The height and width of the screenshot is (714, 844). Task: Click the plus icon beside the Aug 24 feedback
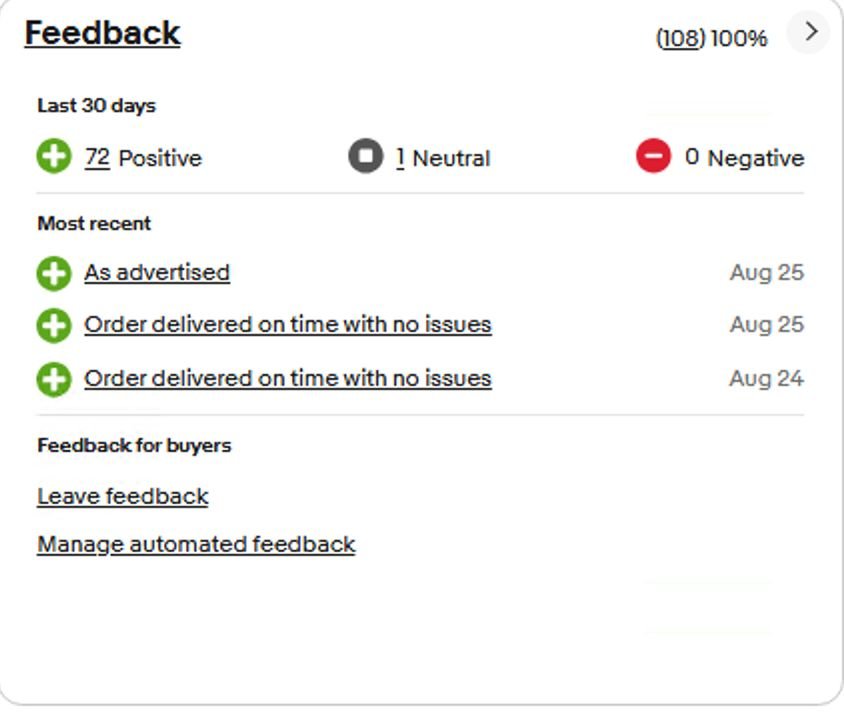click(54, 380)
